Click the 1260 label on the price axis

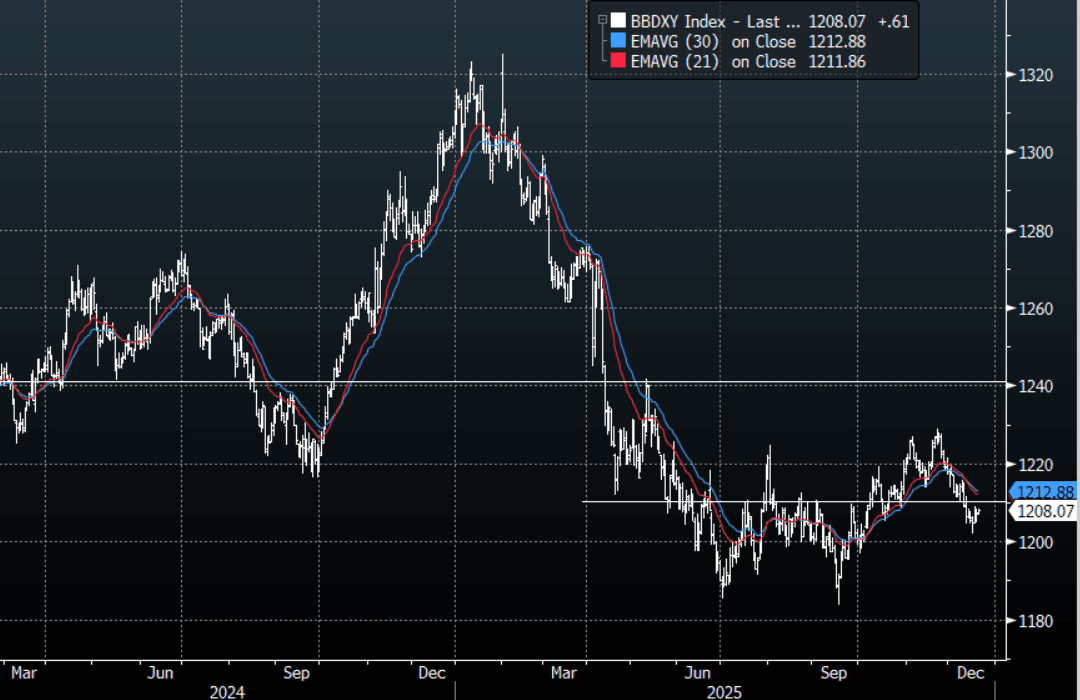(1036, 309)
